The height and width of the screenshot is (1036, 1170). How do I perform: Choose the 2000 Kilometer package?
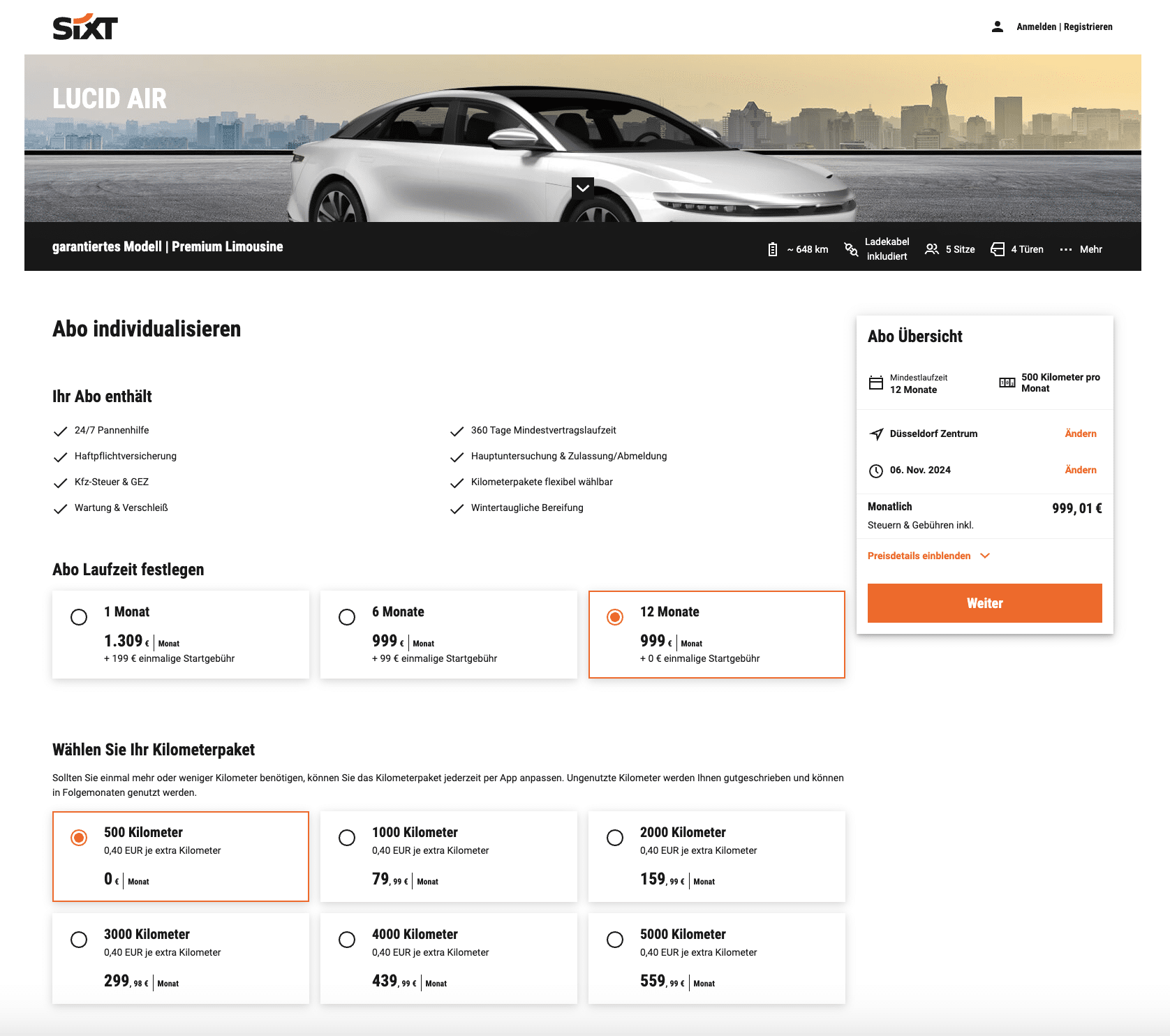[717, 857]
